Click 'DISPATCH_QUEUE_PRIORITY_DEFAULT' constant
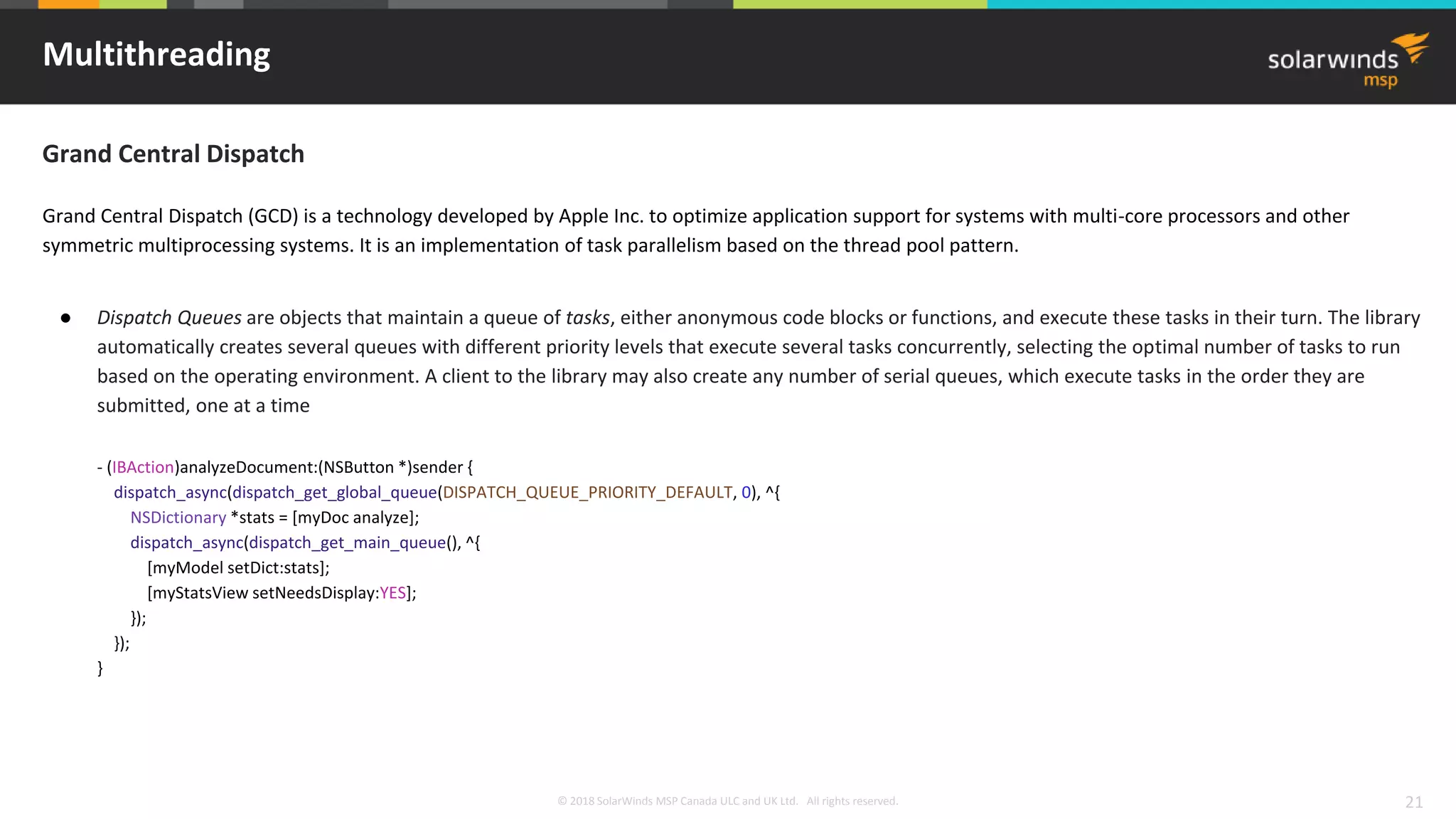The image size is (1456, 819). (x=587, y=493)
